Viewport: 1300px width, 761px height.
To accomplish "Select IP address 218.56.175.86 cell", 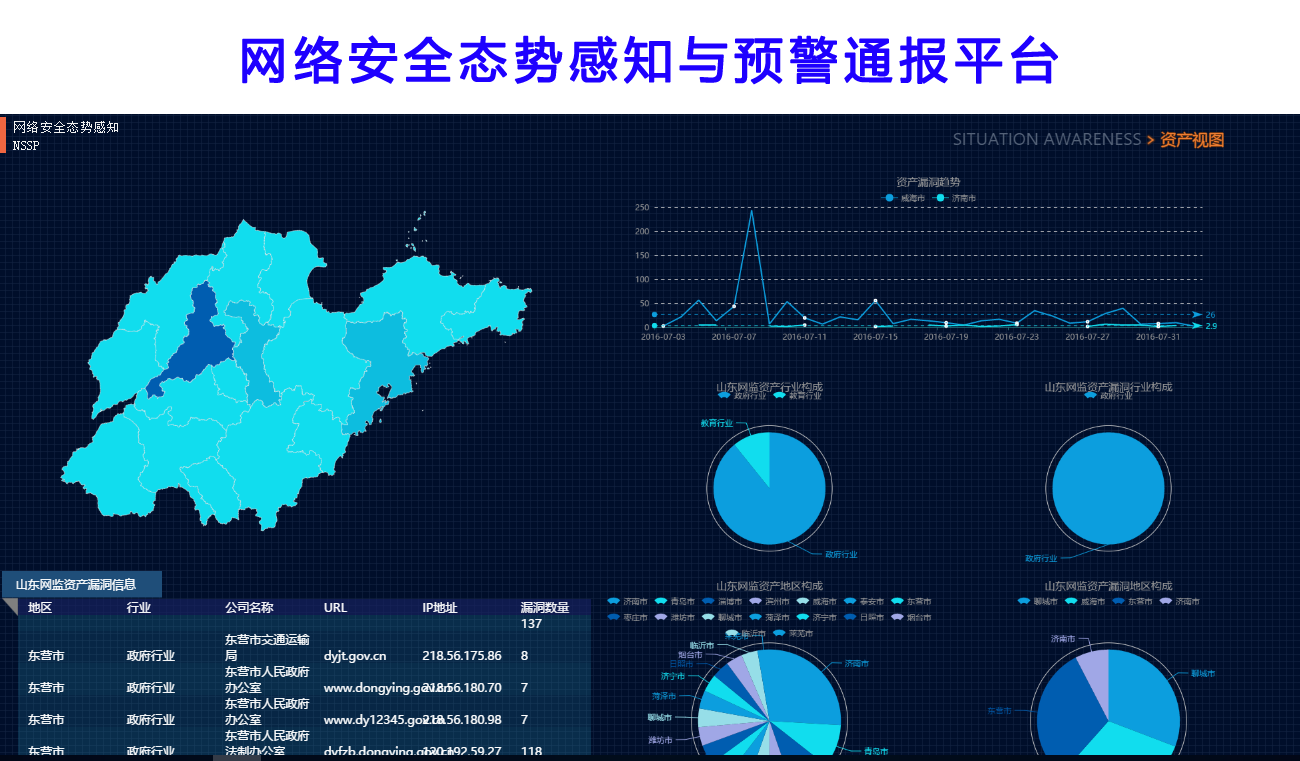I will [x=462, y=656].
